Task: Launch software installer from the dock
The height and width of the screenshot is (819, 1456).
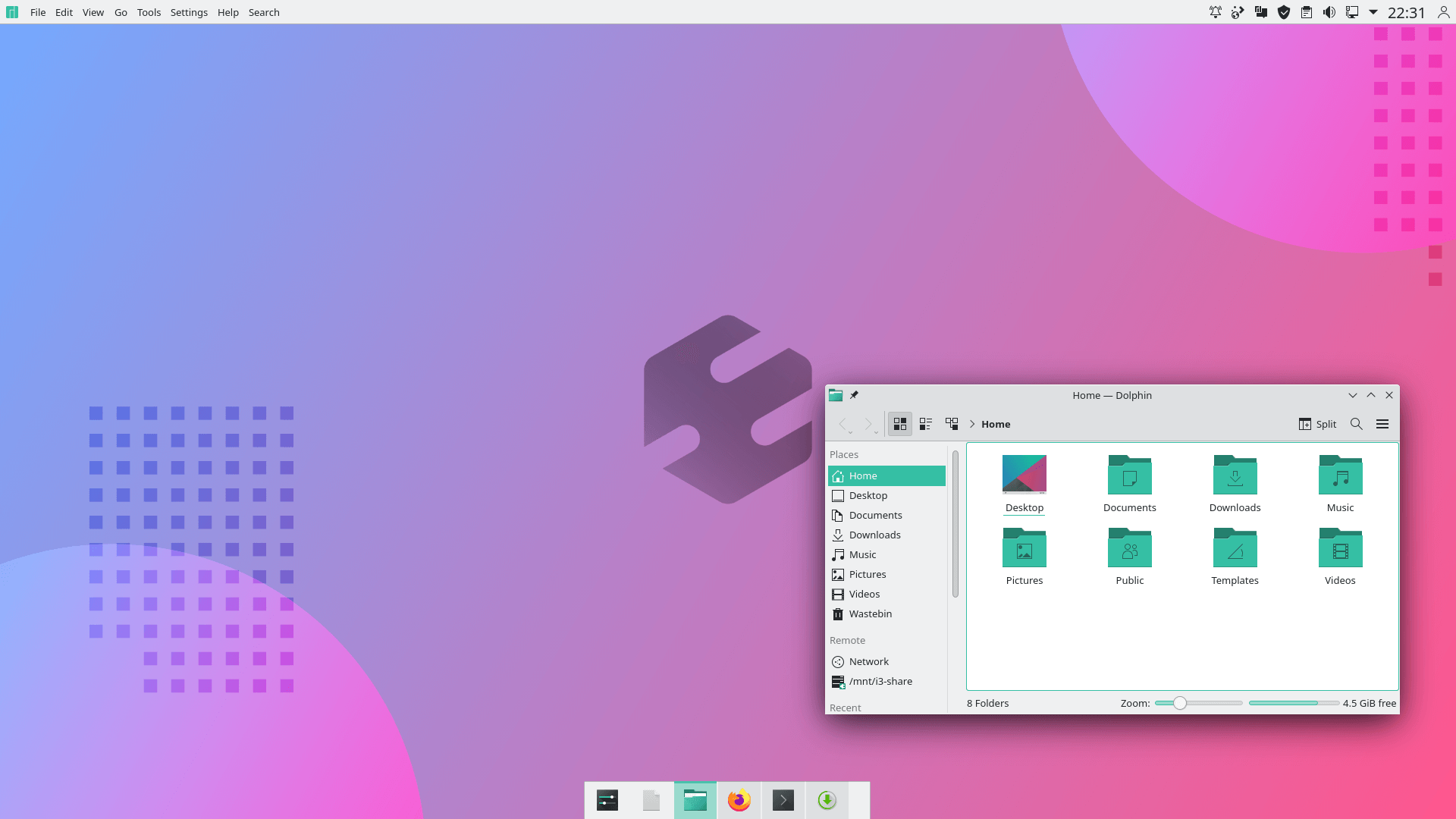Action: (827, 800)
